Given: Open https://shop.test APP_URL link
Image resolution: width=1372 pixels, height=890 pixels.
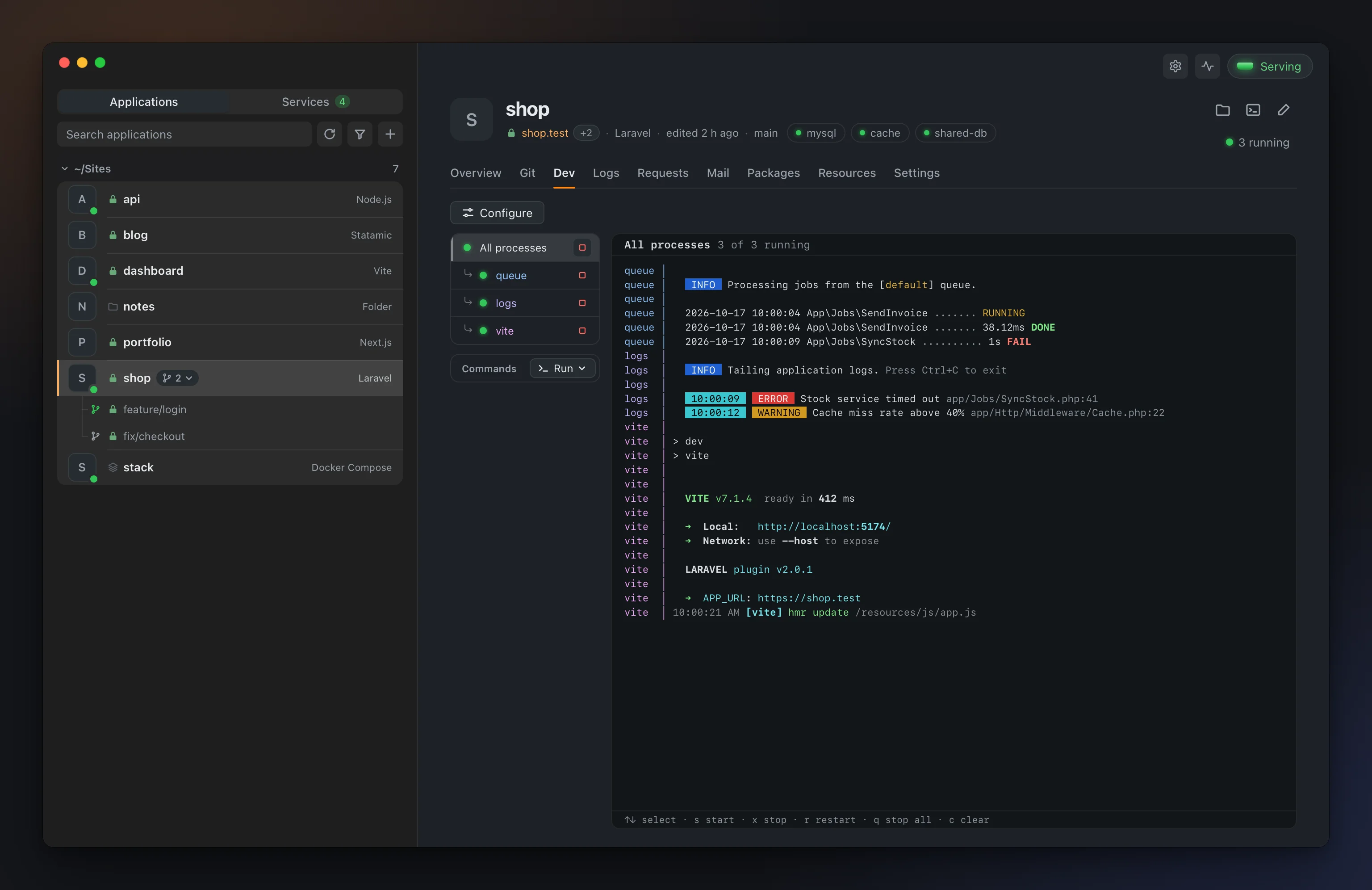Looking at the screenshot, I should [809, 598].
